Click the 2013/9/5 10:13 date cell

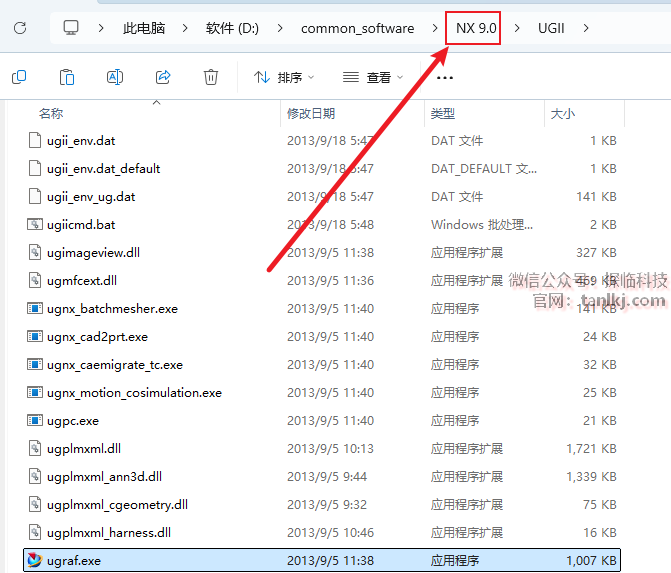[330, 449]
